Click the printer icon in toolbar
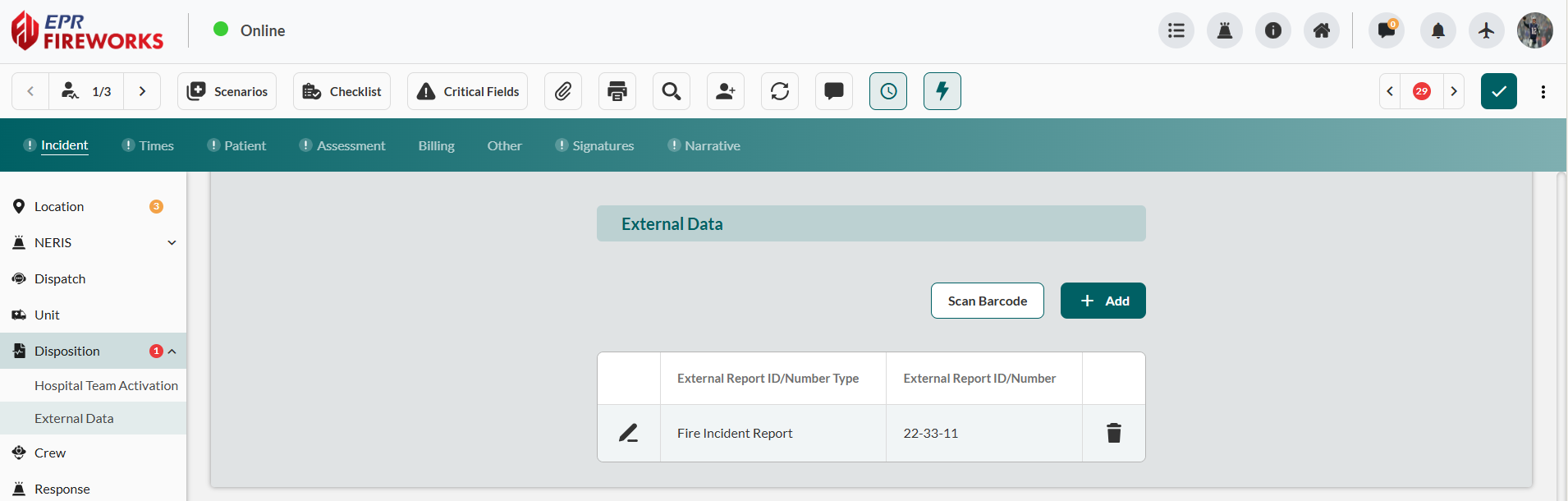The height and width of the screenshot is (501, 1568). pos(617,91)
